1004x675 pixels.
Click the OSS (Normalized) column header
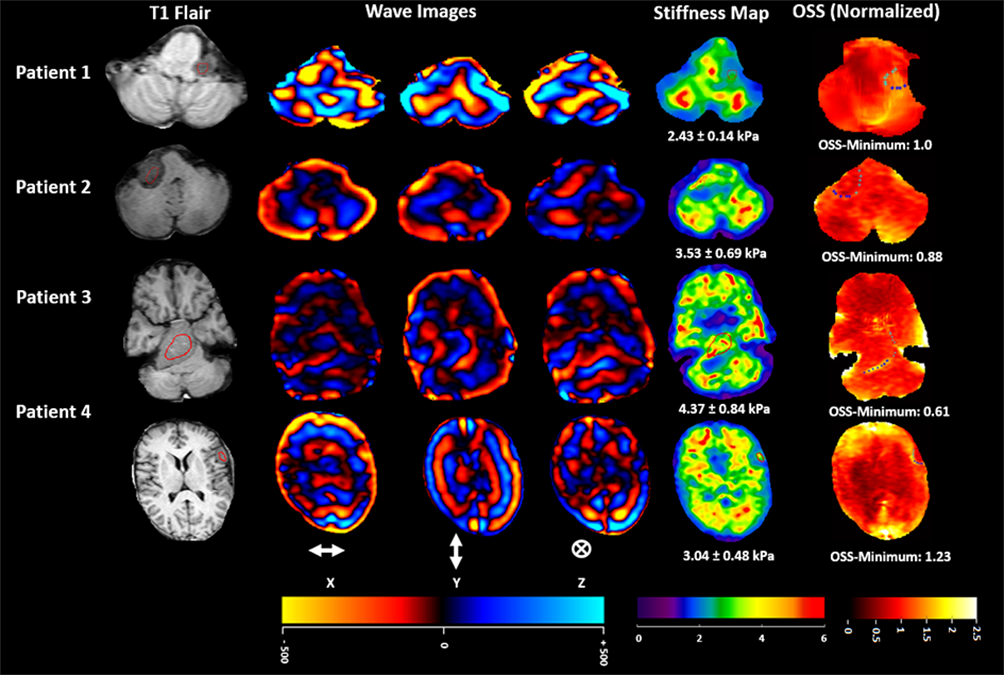(879, 13)
